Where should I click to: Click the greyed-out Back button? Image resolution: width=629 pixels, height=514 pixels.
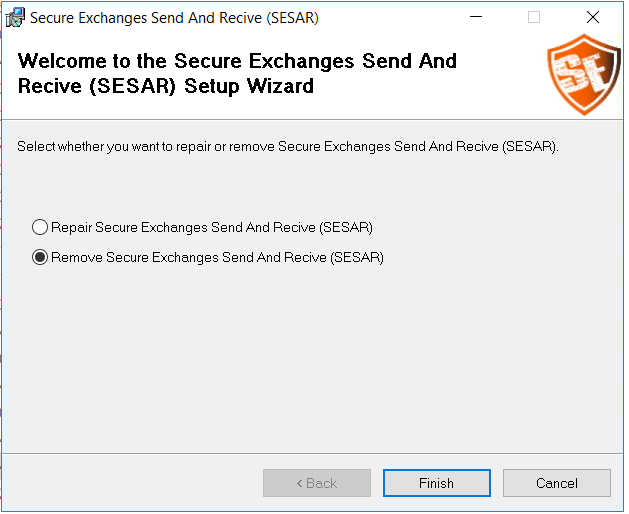tap(317, 483)
